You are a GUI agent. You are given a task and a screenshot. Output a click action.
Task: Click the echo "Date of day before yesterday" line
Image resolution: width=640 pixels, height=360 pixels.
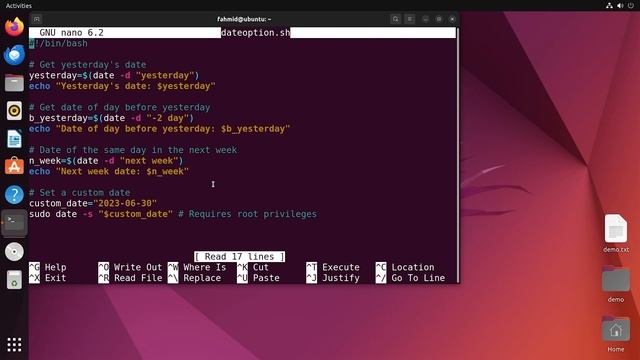pos(159,129)
